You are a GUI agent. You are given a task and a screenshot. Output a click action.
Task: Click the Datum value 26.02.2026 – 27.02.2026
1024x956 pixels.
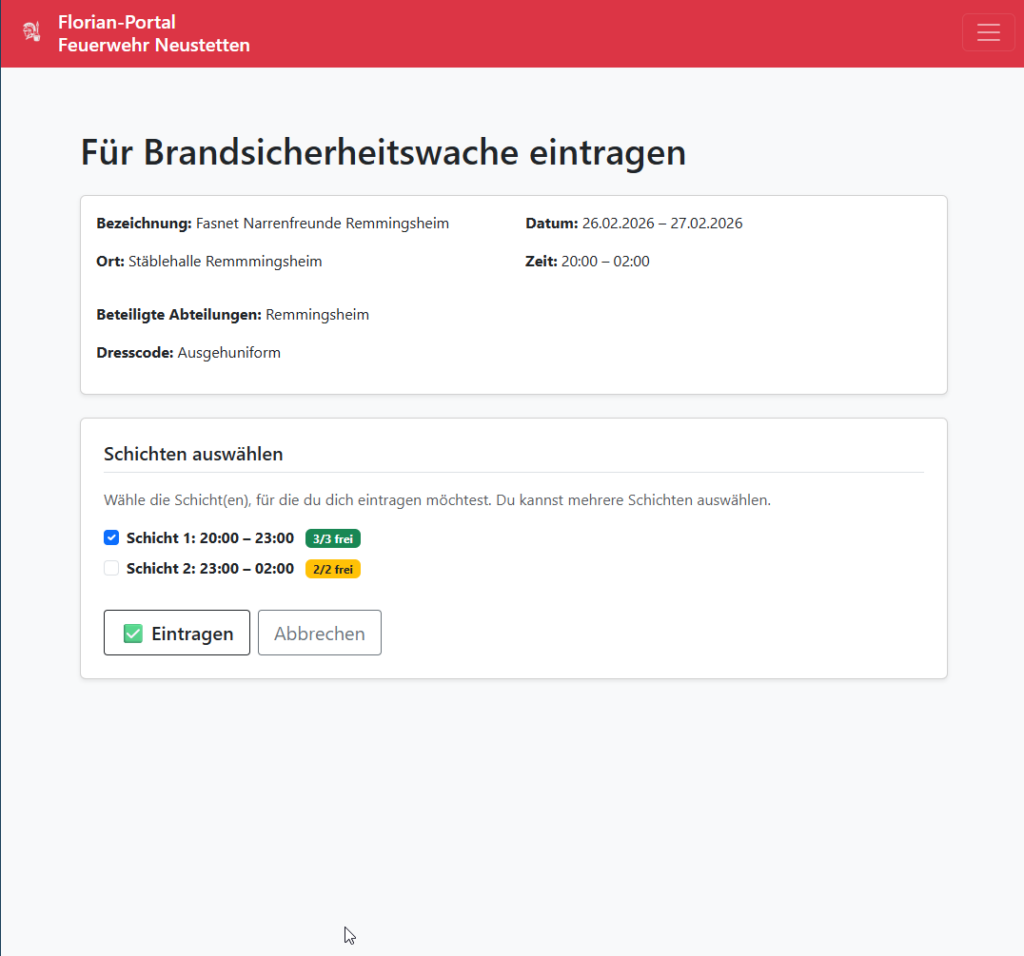click(662, 223)
